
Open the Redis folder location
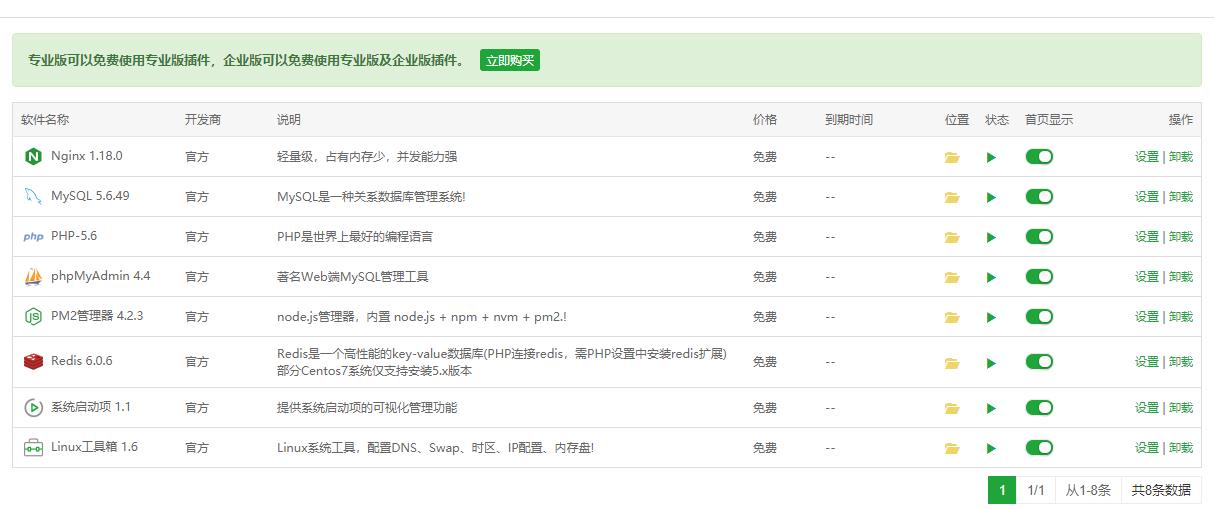click(x=952, y=362)
